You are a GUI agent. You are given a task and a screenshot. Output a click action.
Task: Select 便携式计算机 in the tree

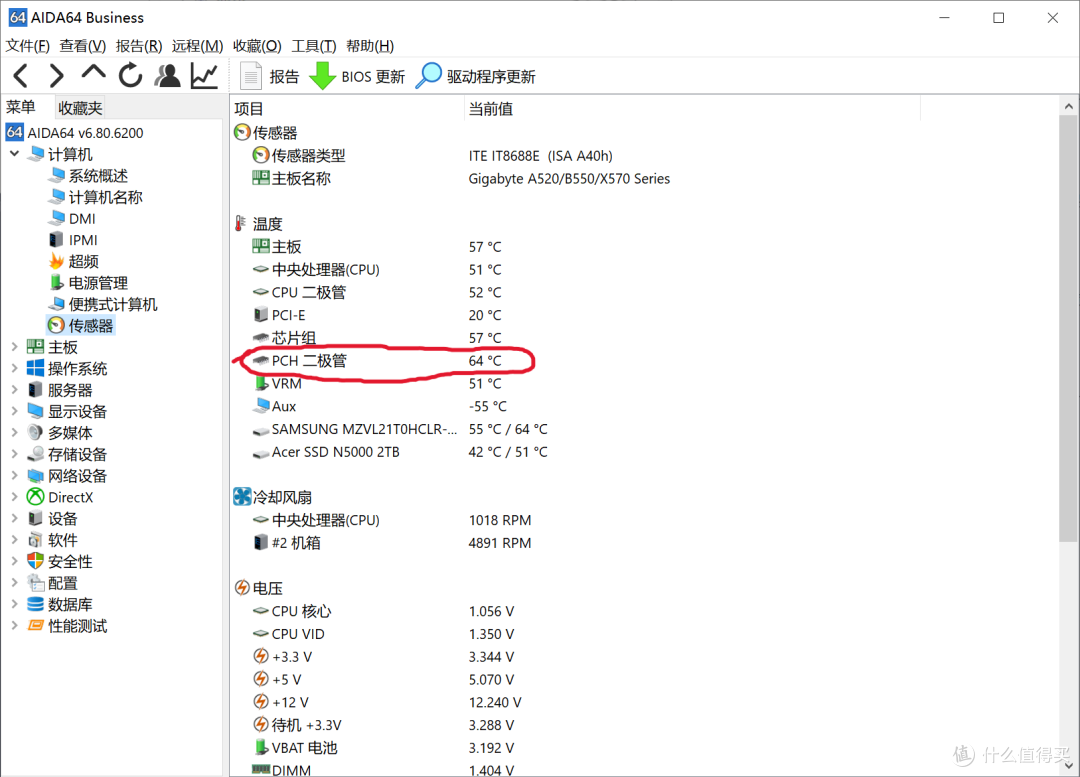pyautogui.click(x=103, y=304)
